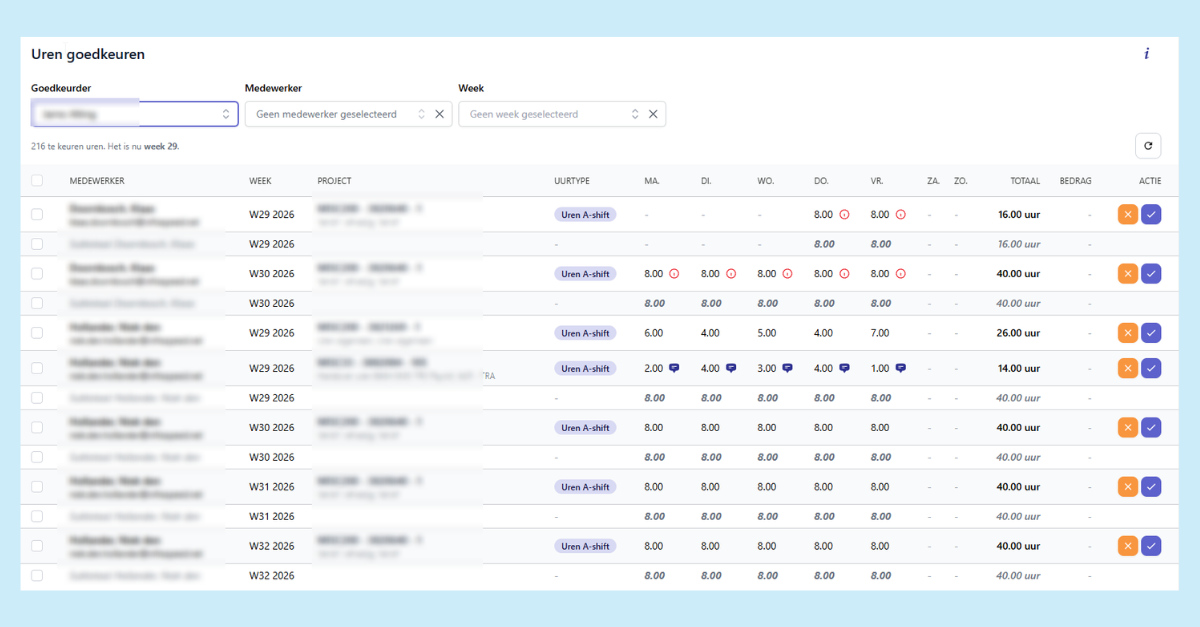Check the W31 2026 Uren A-shift row checkbox

tap(37, 487)
